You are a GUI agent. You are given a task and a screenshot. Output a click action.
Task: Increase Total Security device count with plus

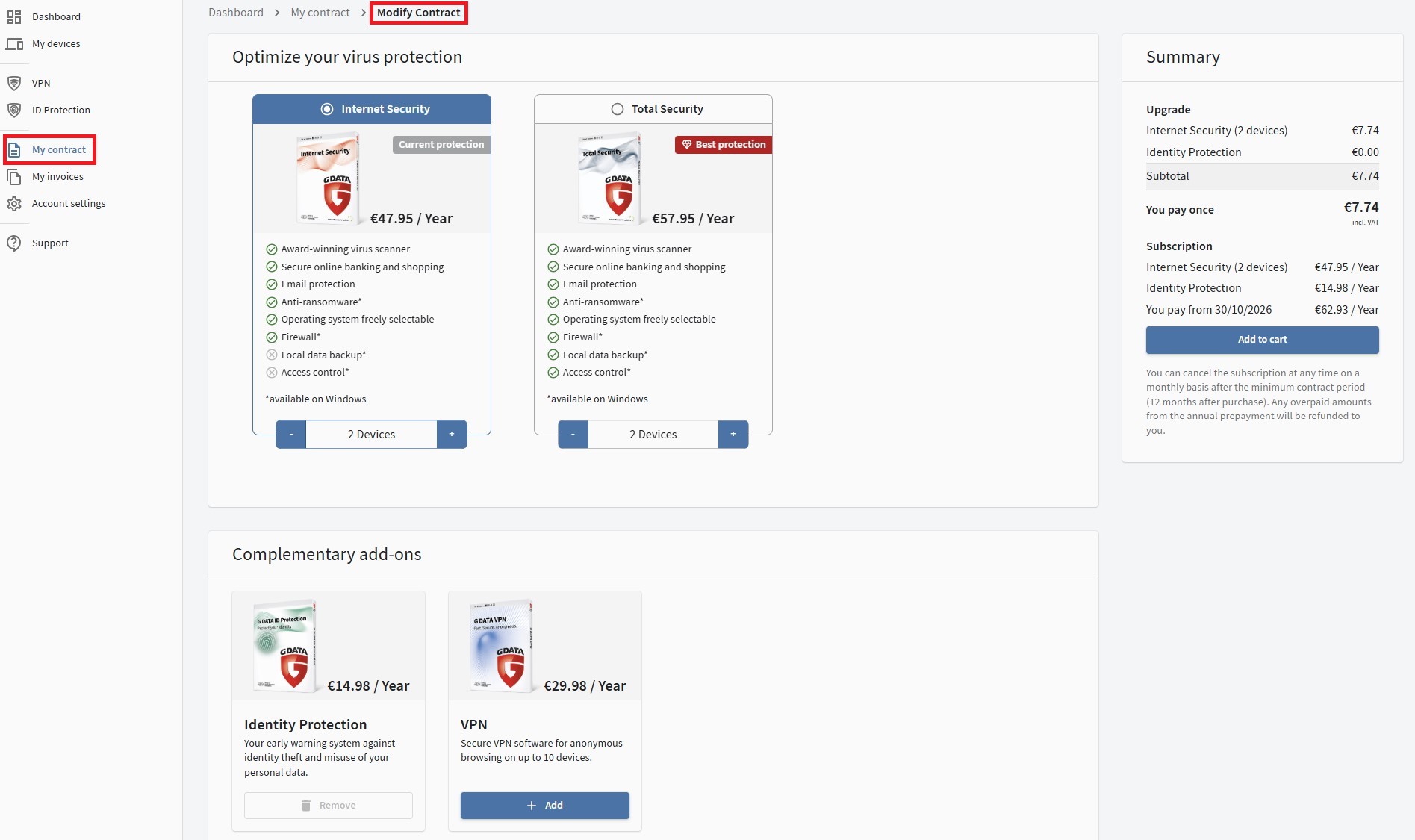point(733,435)
